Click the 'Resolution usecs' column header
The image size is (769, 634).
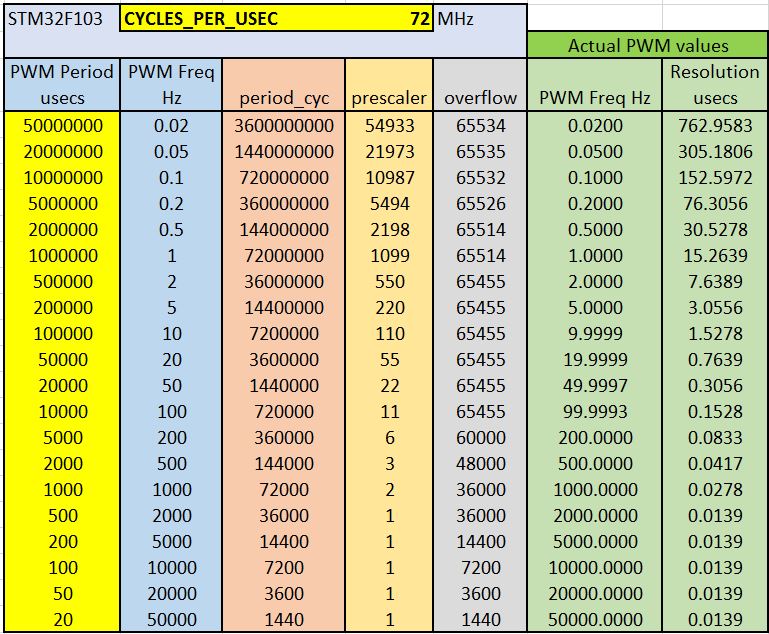[x=714, y=84]
